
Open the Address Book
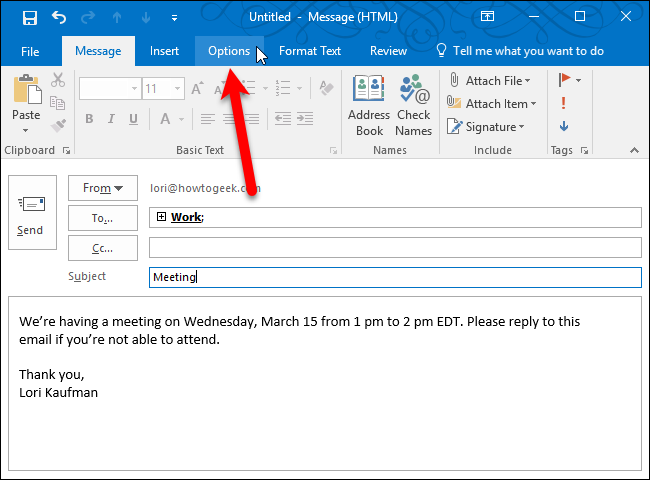pos(369,106)
